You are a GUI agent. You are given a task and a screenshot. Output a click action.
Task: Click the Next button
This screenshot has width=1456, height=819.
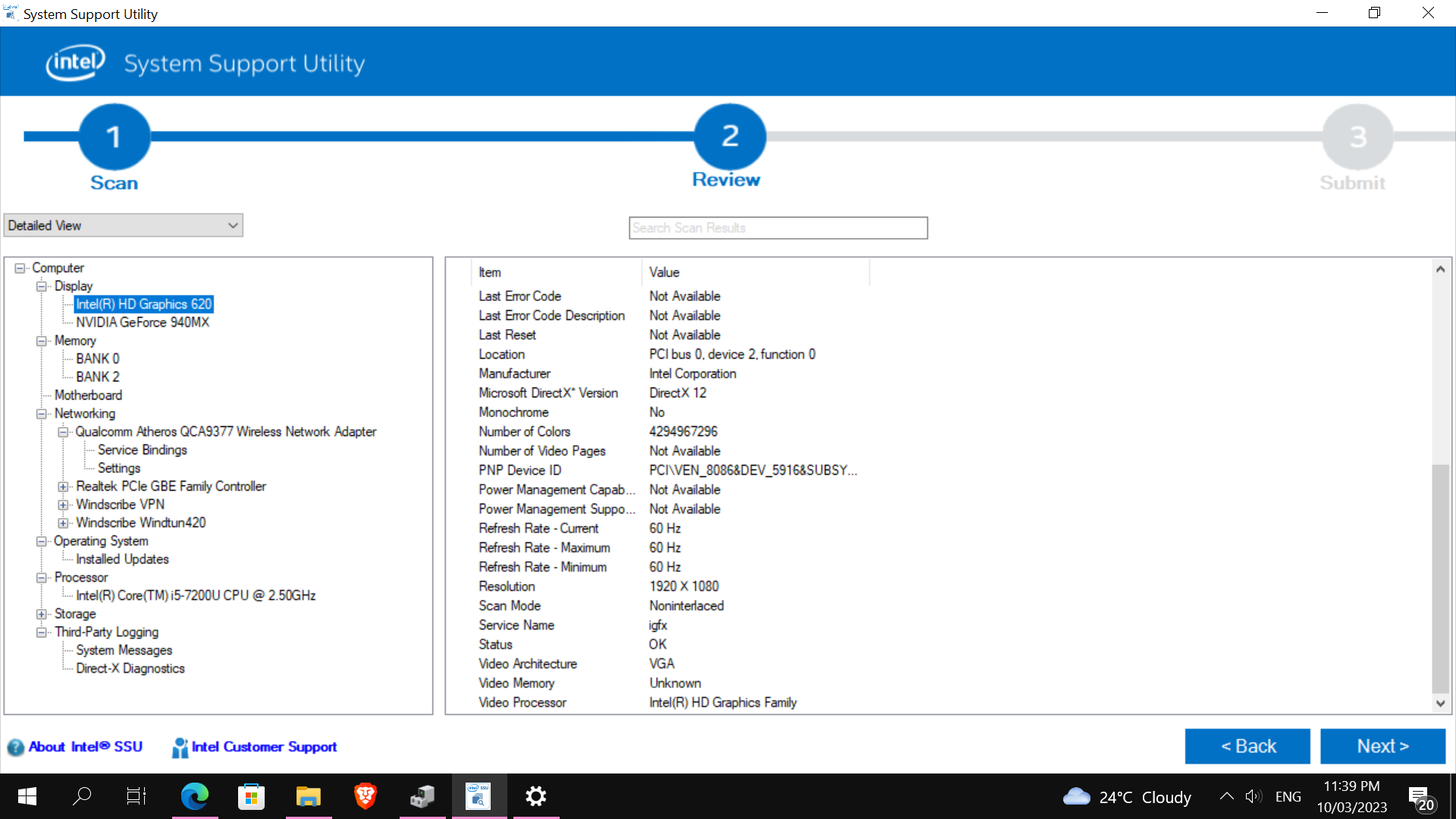(x=1382, y=746)
